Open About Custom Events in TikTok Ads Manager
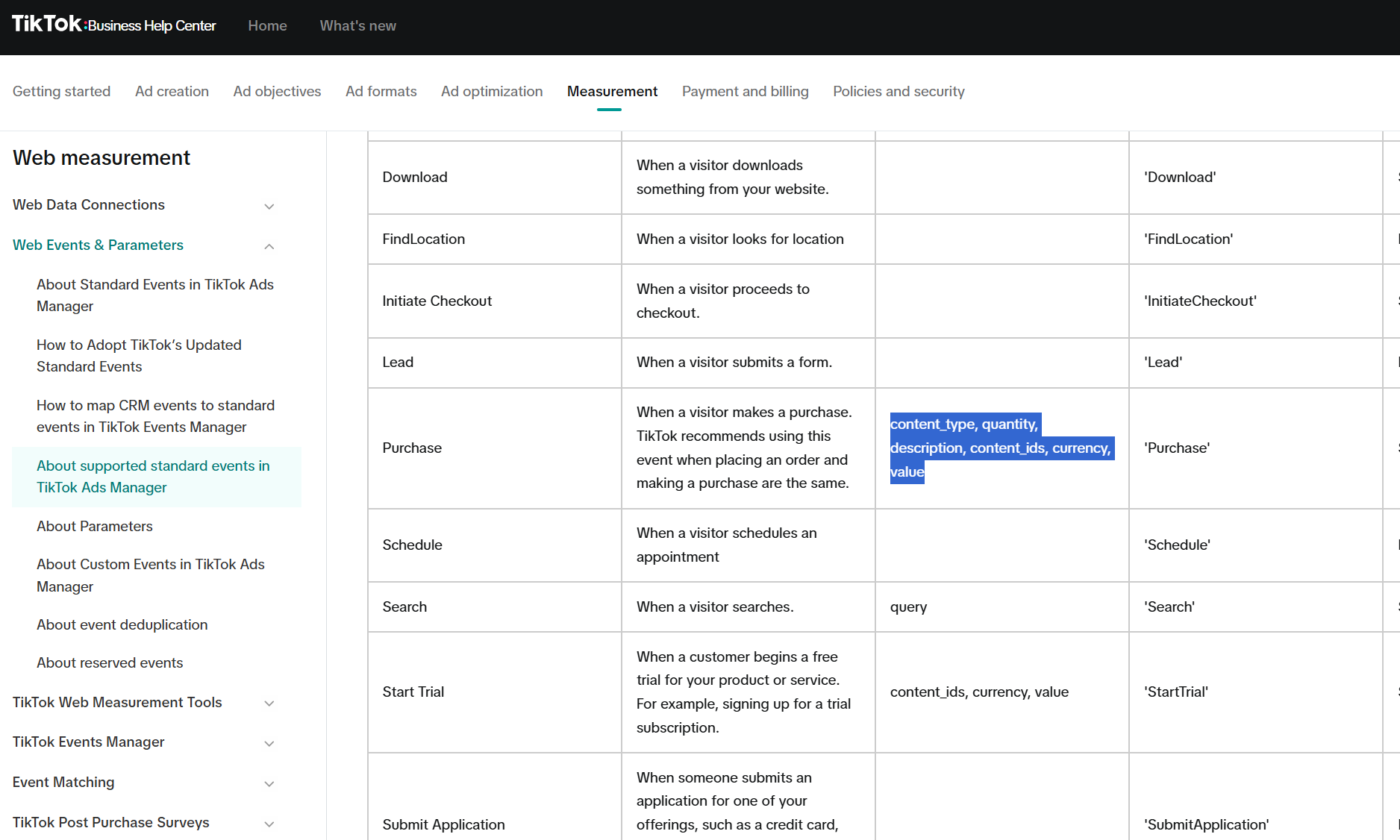This screenshot has height=840, width=1400. tap(151, 575)
